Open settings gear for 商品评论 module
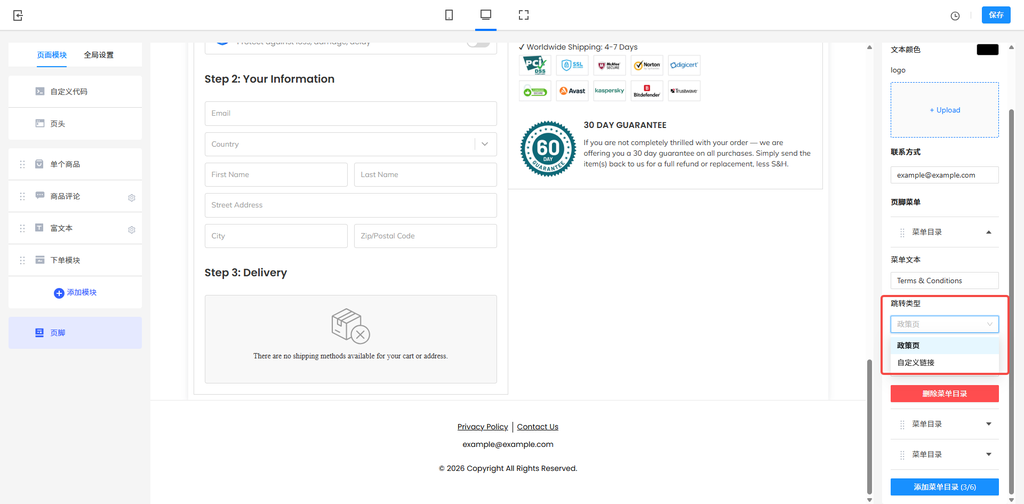The height and width of the screenshot is (504, 1024). [x=131, y=198]
